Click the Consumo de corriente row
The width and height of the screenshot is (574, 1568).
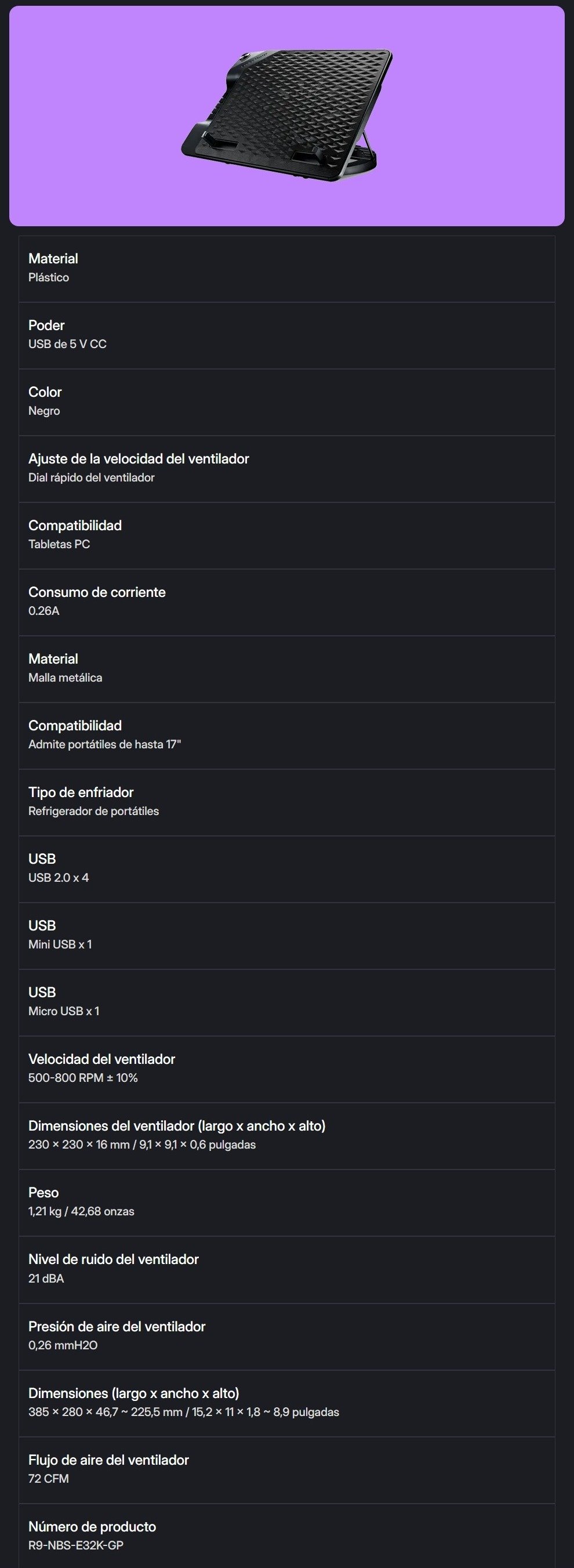[x=286, y=602]
